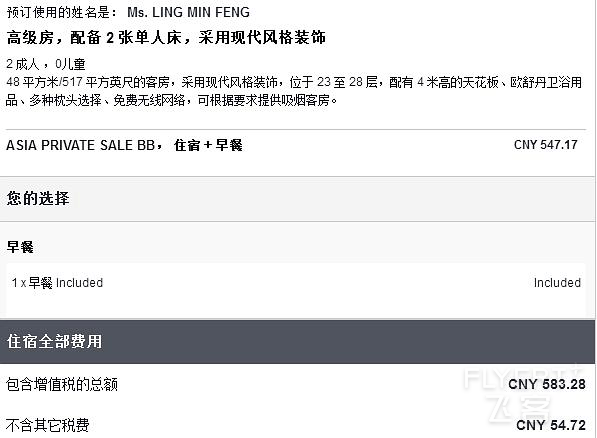This screenshot has width=597, height=438.
Task: Click the CNY 54.72 tax amount
Action: 551,425
